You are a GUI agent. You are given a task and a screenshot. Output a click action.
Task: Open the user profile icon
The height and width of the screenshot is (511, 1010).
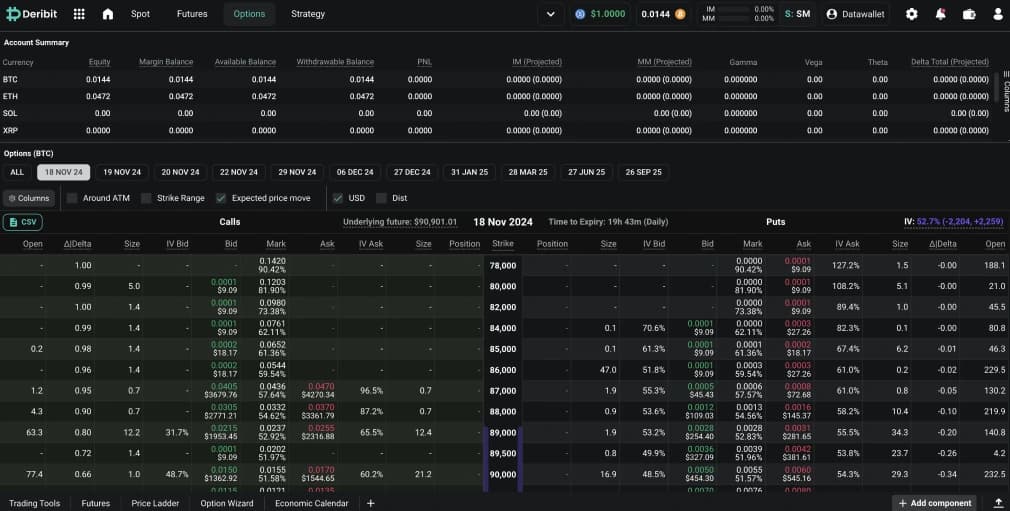997,14
